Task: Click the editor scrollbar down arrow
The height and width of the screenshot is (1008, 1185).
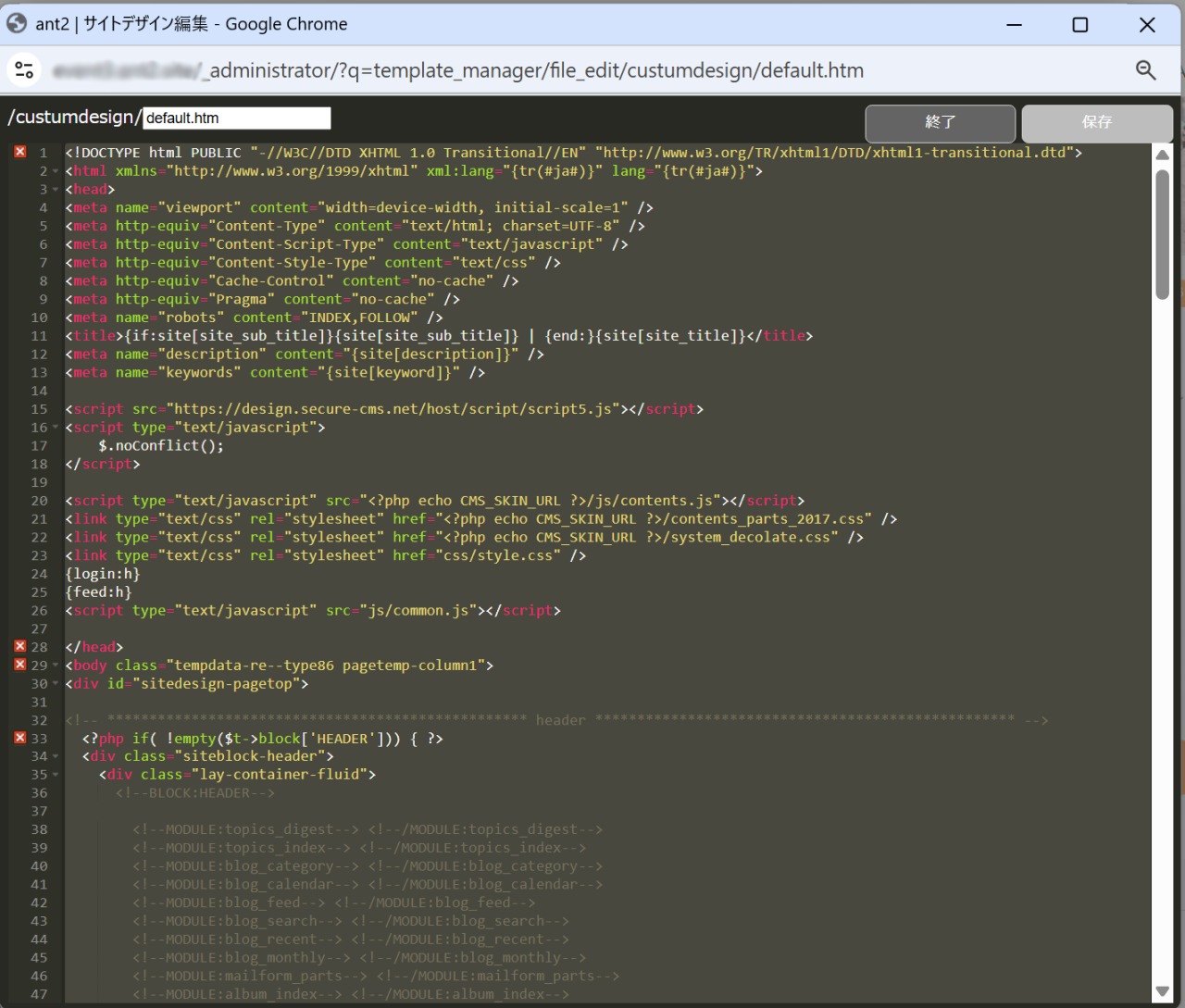Action: (1163, 991)
